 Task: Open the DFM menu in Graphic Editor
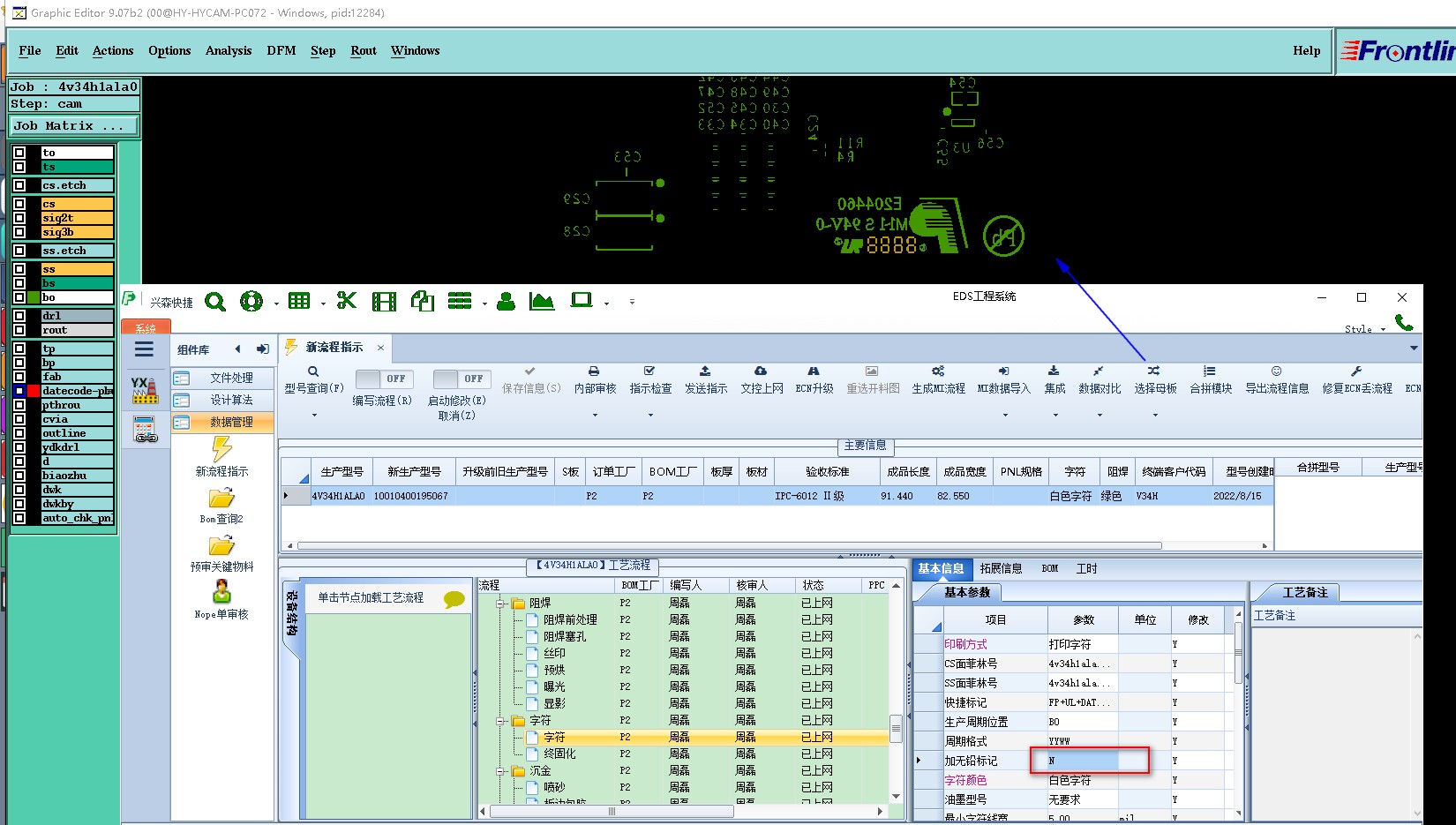click(x=281, y=51)
